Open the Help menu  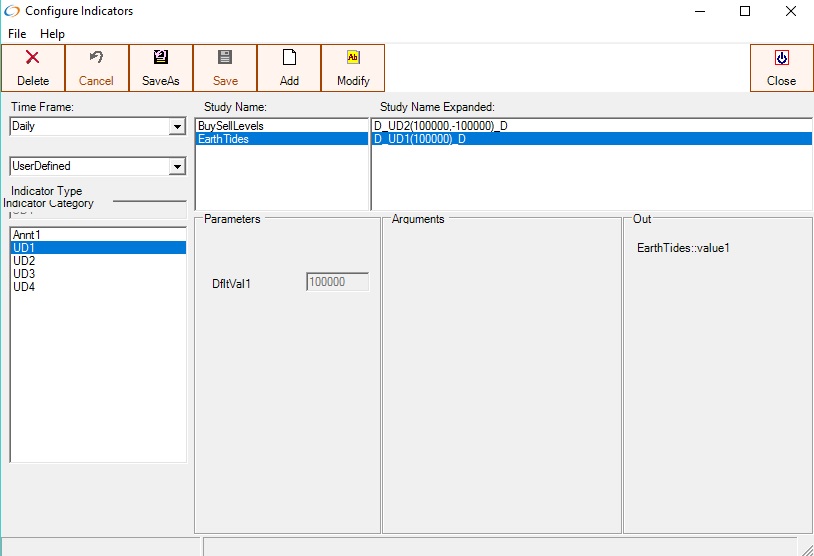tap(52, 34)
